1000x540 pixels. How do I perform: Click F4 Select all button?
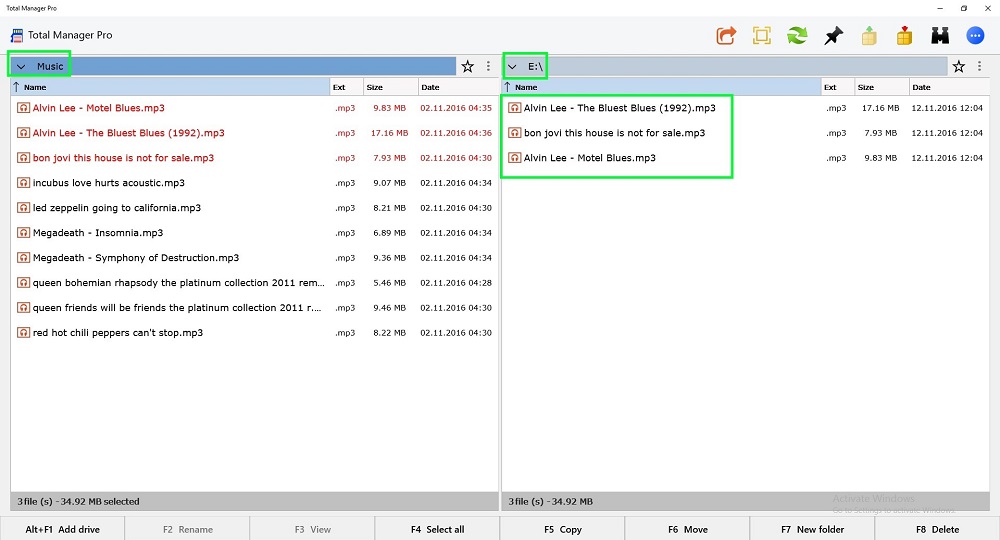click(x=438, y=529)
